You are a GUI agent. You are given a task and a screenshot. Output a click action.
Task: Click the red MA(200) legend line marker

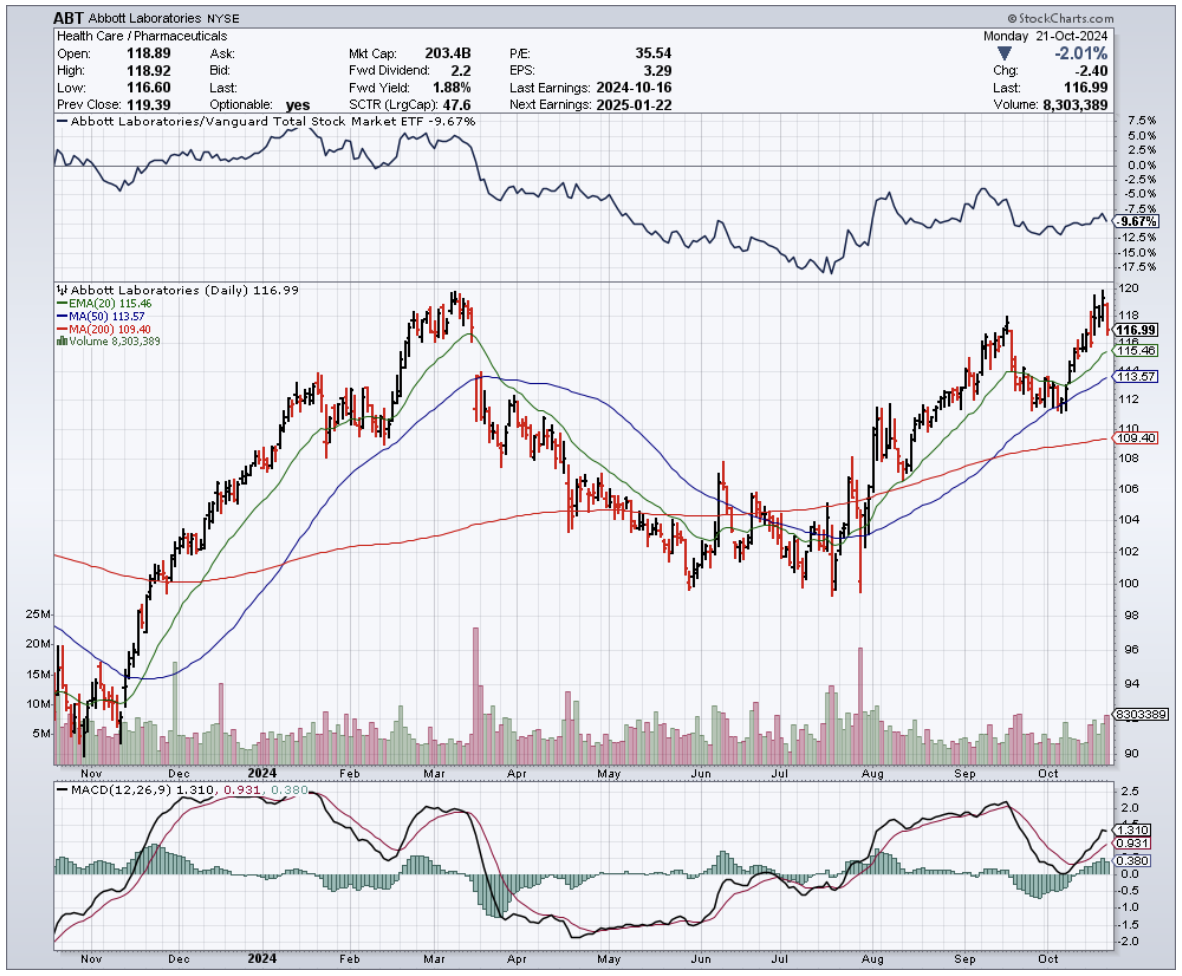click(x=61, y=328)
